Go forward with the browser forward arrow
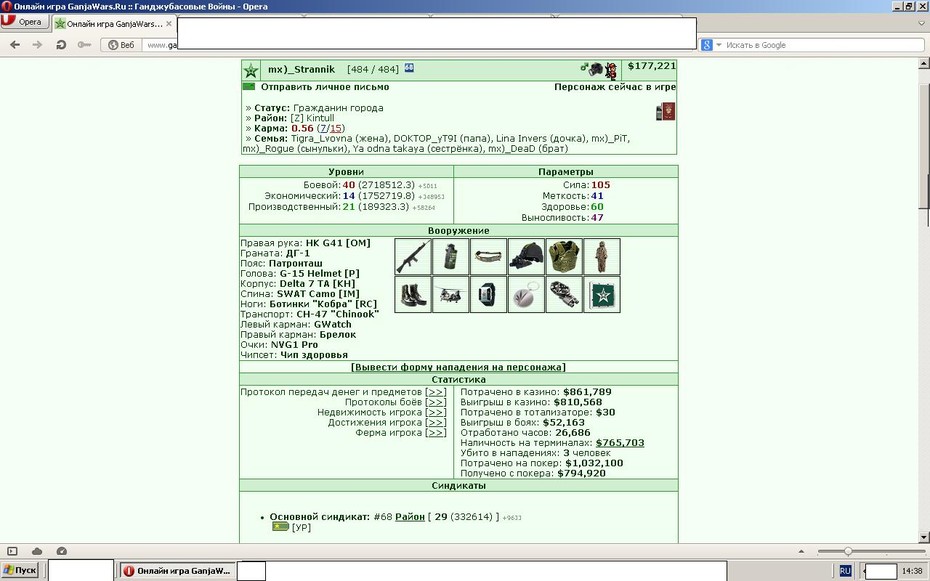 [x=37, y=44]
